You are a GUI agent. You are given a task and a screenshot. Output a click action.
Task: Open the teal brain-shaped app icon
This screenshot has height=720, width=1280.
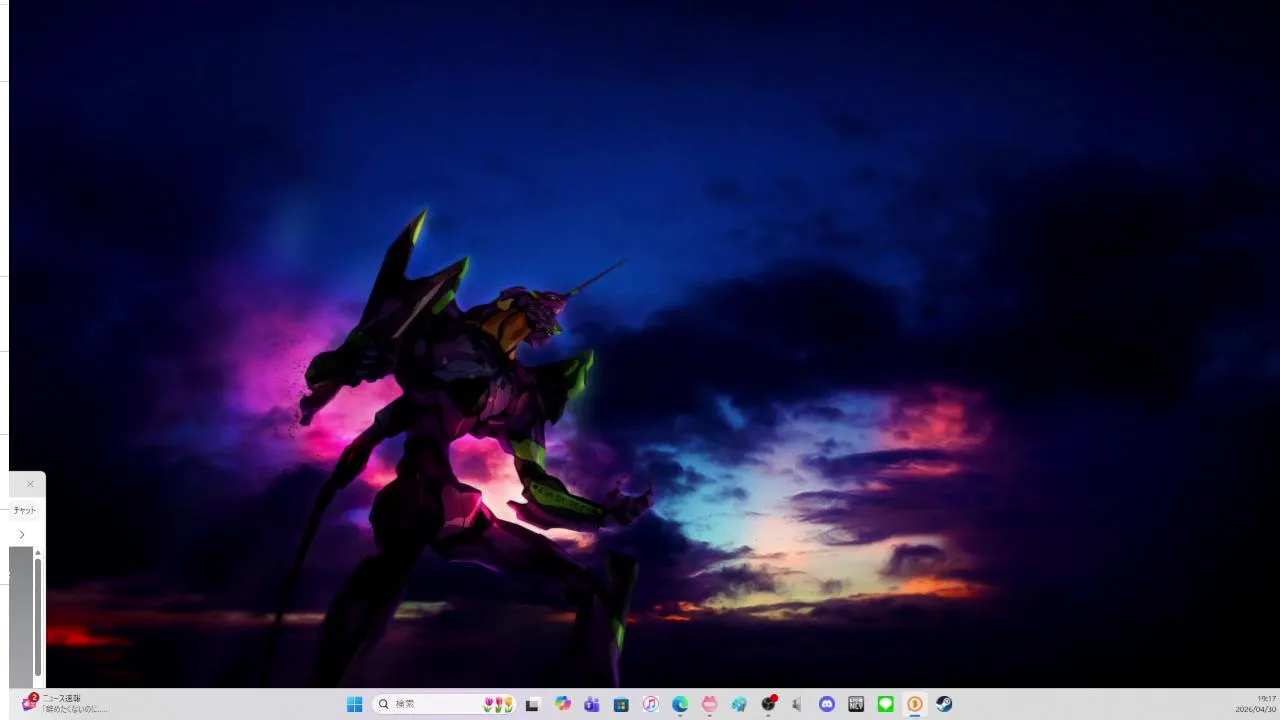pos(739,704)
